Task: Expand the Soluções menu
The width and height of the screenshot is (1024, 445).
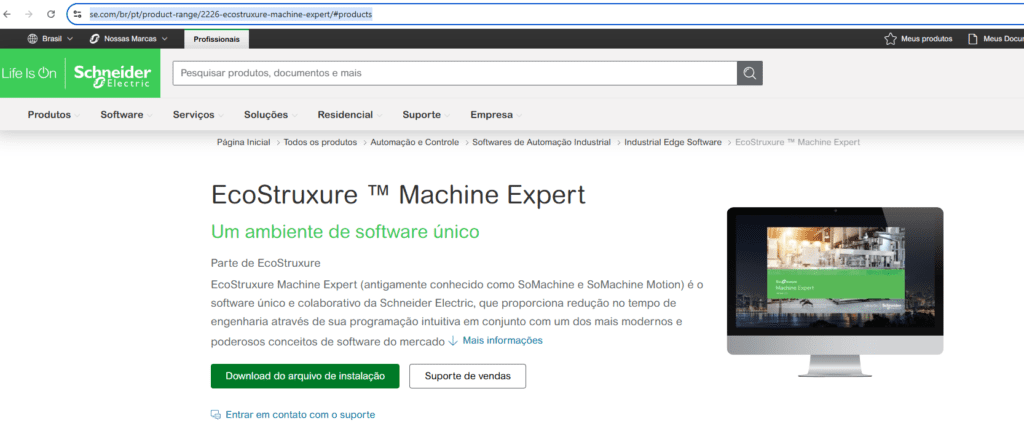Action: pyautogui.click(x=270, y=115)
